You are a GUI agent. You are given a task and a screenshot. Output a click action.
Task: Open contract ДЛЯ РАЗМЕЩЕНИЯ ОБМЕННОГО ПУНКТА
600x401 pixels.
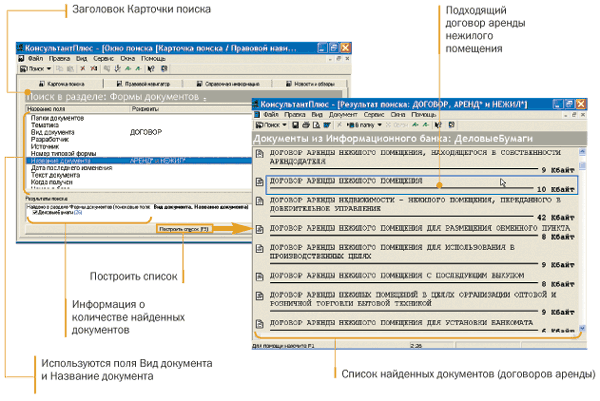[420, 228]
